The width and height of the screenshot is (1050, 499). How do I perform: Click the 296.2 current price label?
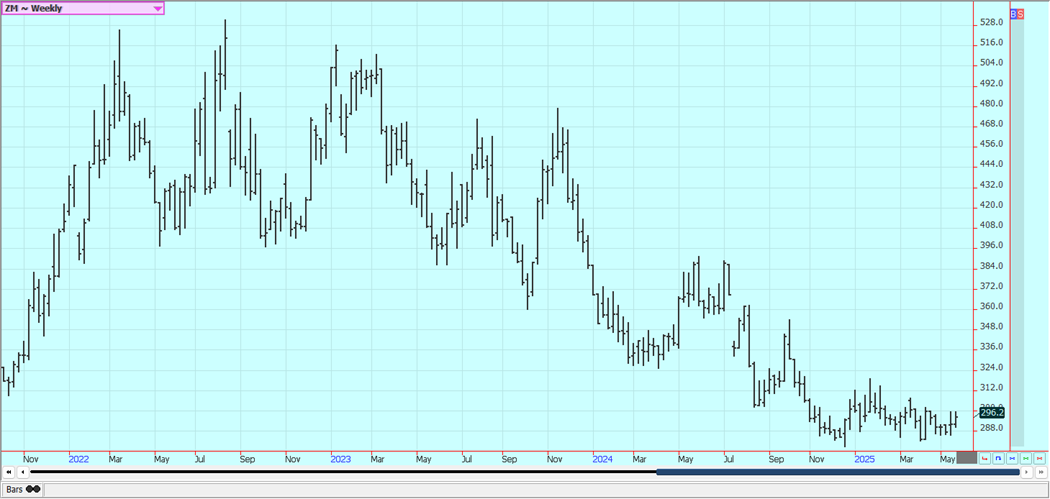[x=992, y=413]
